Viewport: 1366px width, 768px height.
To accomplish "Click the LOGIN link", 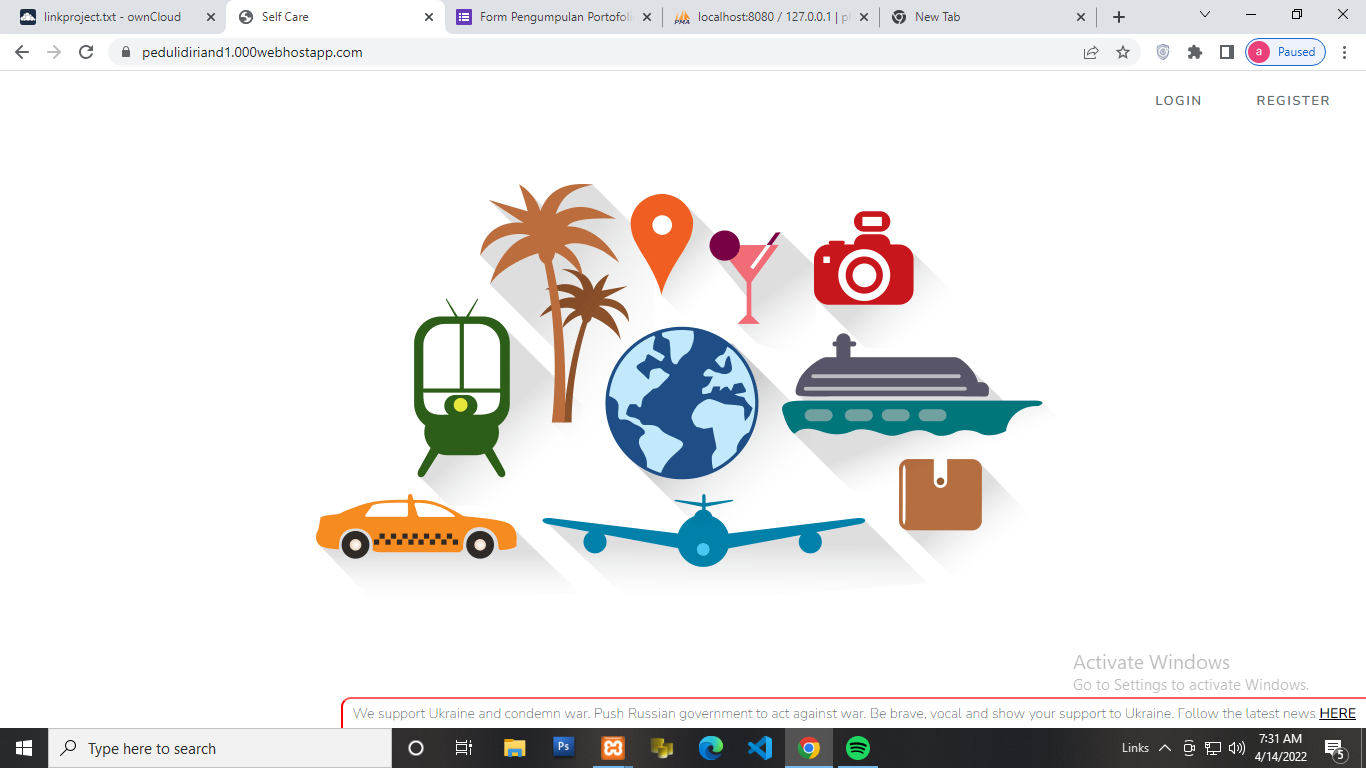I will [1178, 101].
